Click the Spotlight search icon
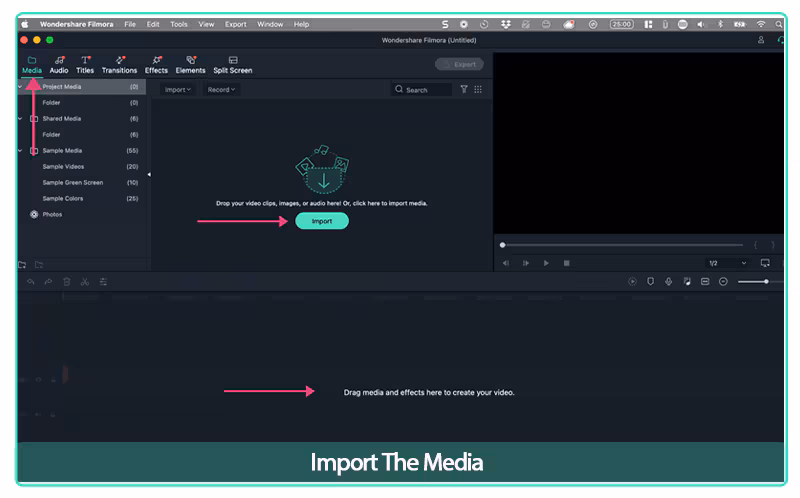800x498 pixels. pyautogui.click(x=779, y=24)
